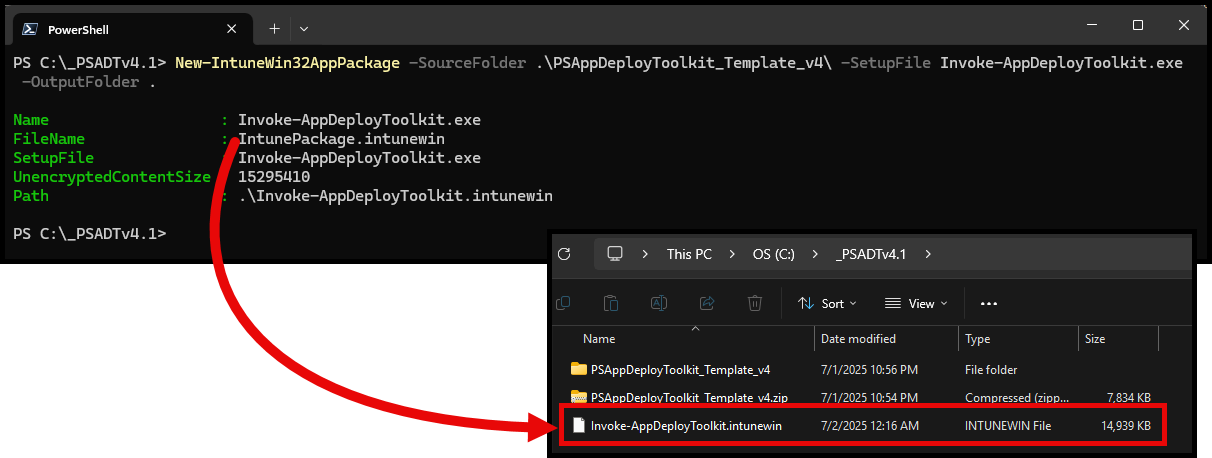Click the Explorer refresh icon
Screen dimensions: 1212x458
point(565,254)
